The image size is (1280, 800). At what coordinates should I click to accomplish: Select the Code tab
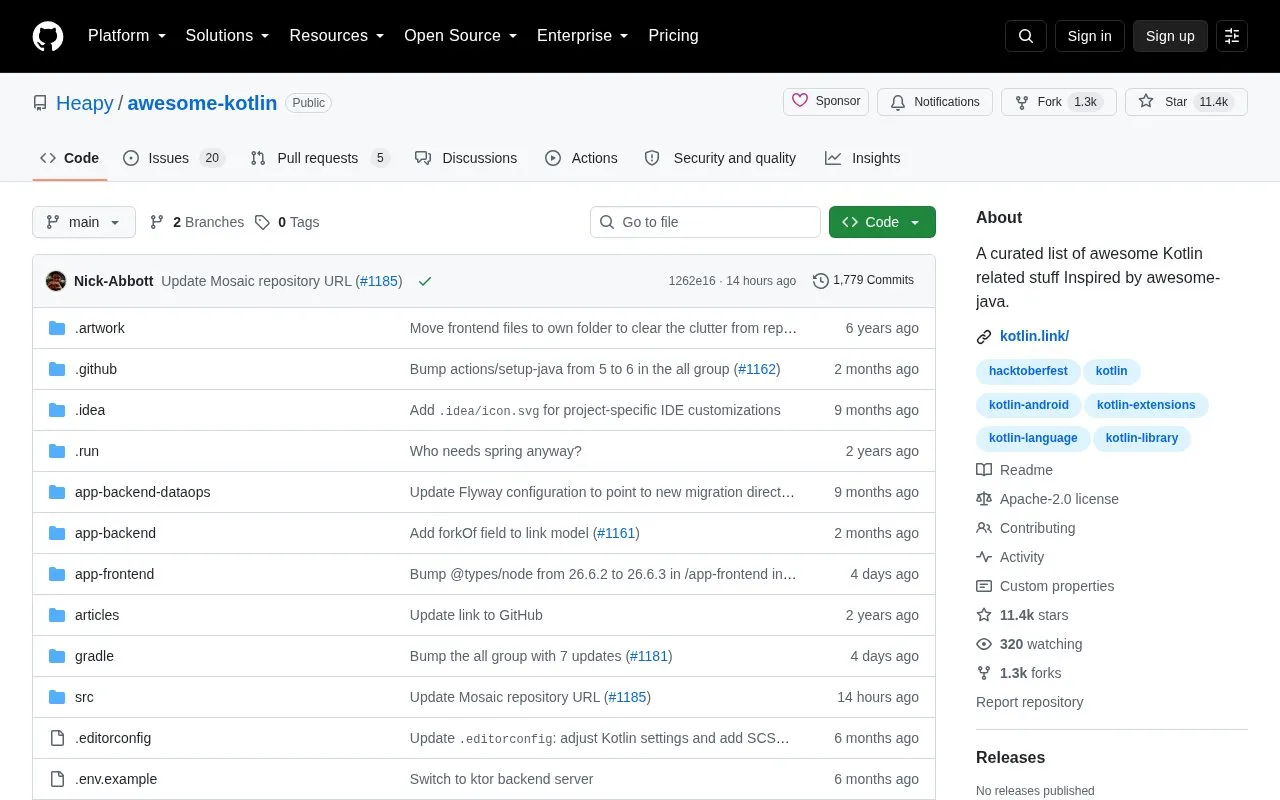pos(70,158)
